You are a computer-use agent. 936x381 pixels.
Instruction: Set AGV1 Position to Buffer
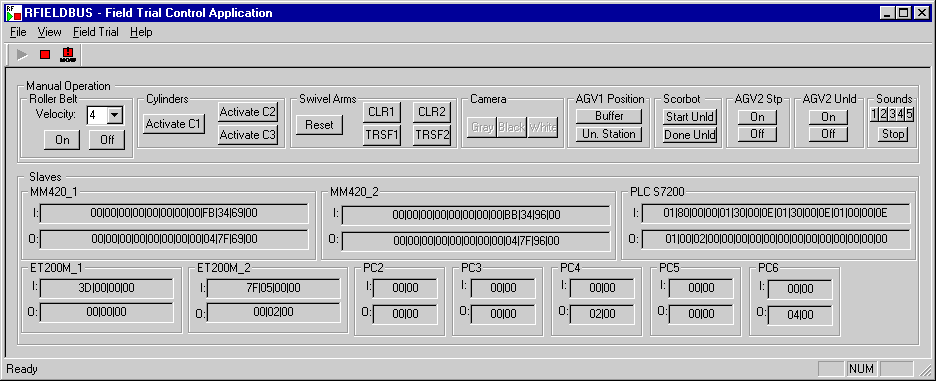click(x=609, y=116)
